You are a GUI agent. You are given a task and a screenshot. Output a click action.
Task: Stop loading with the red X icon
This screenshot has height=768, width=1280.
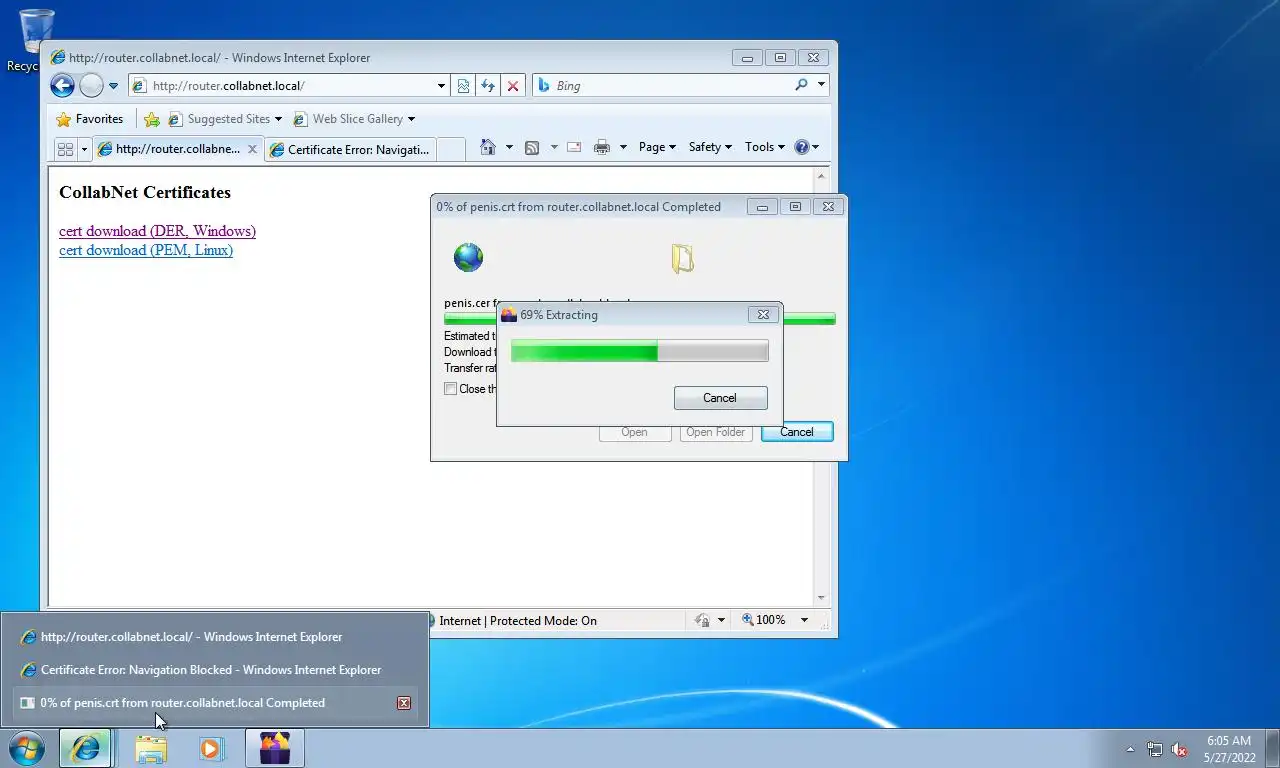tap(513, 86)
